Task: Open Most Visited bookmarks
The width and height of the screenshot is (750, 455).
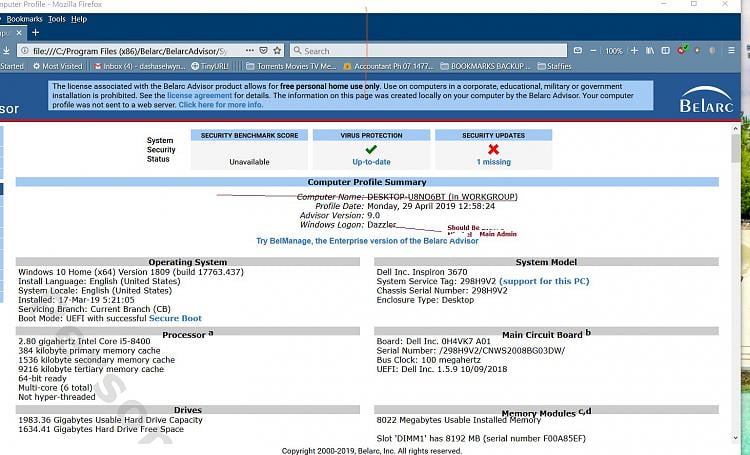Action: point(57,66)
